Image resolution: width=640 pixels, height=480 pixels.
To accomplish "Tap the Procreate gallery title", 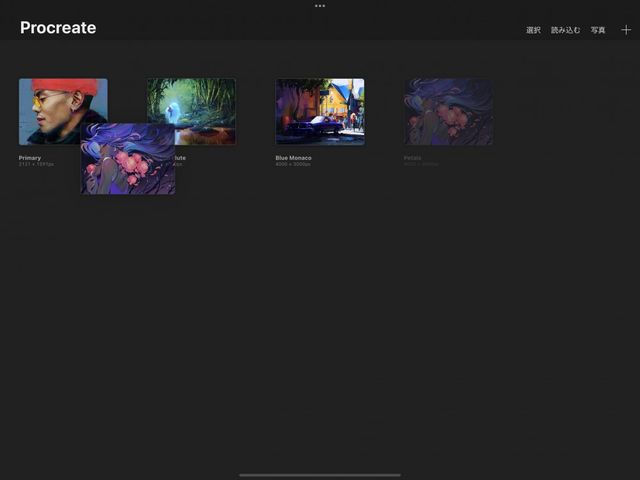I will click(x=58, y=28).
